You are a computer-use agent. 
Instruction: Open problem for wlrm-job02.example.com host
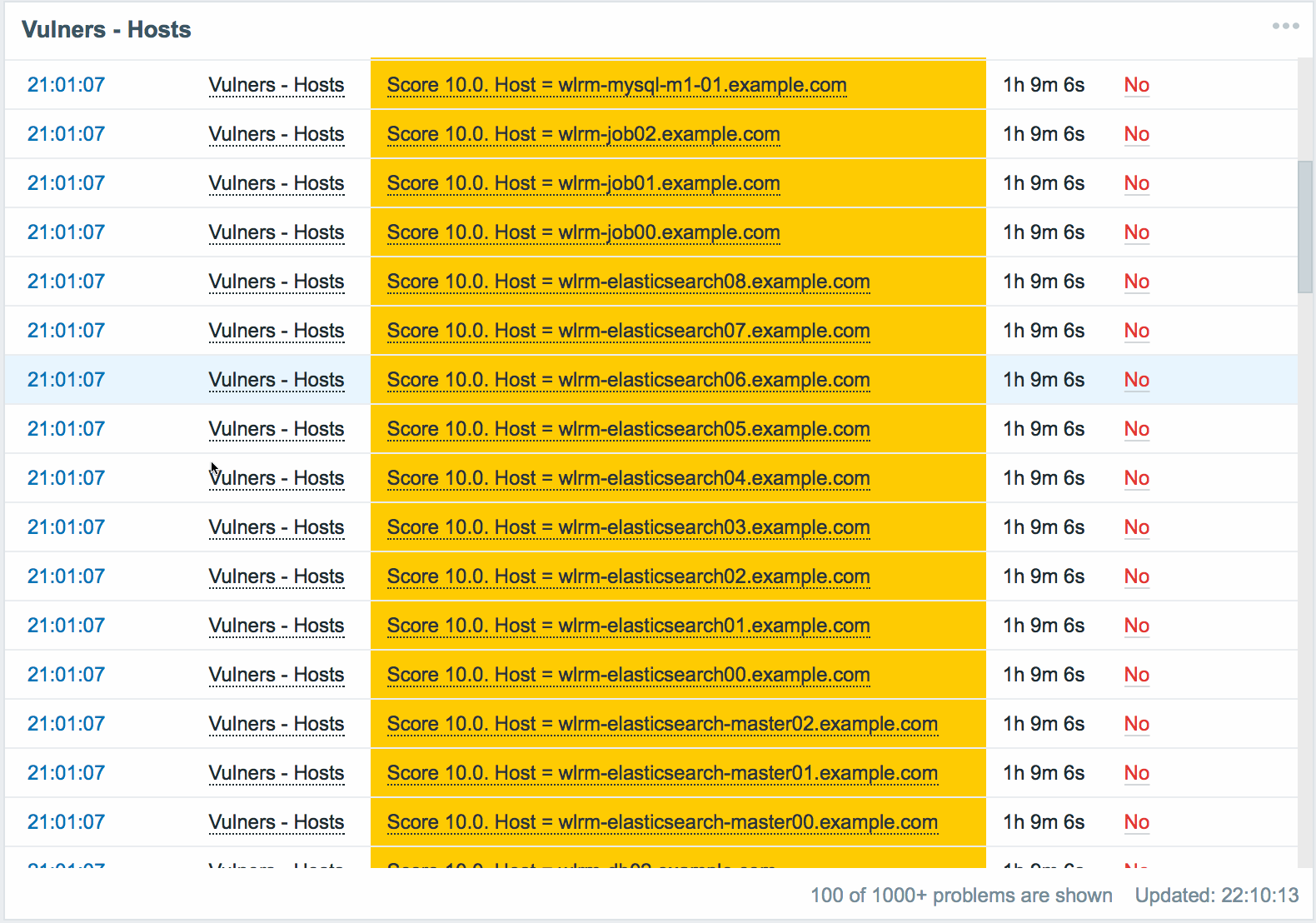pos(583,134)
